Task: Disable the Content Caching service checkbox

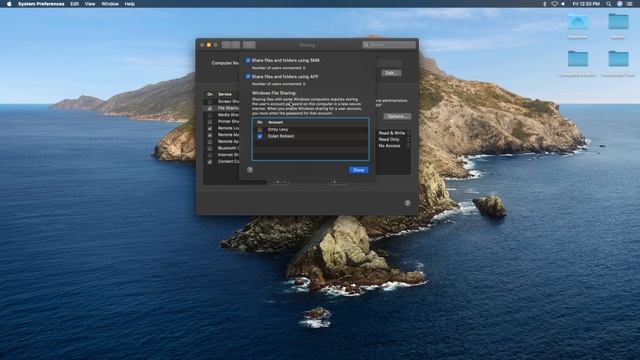Action: (210, 162)
